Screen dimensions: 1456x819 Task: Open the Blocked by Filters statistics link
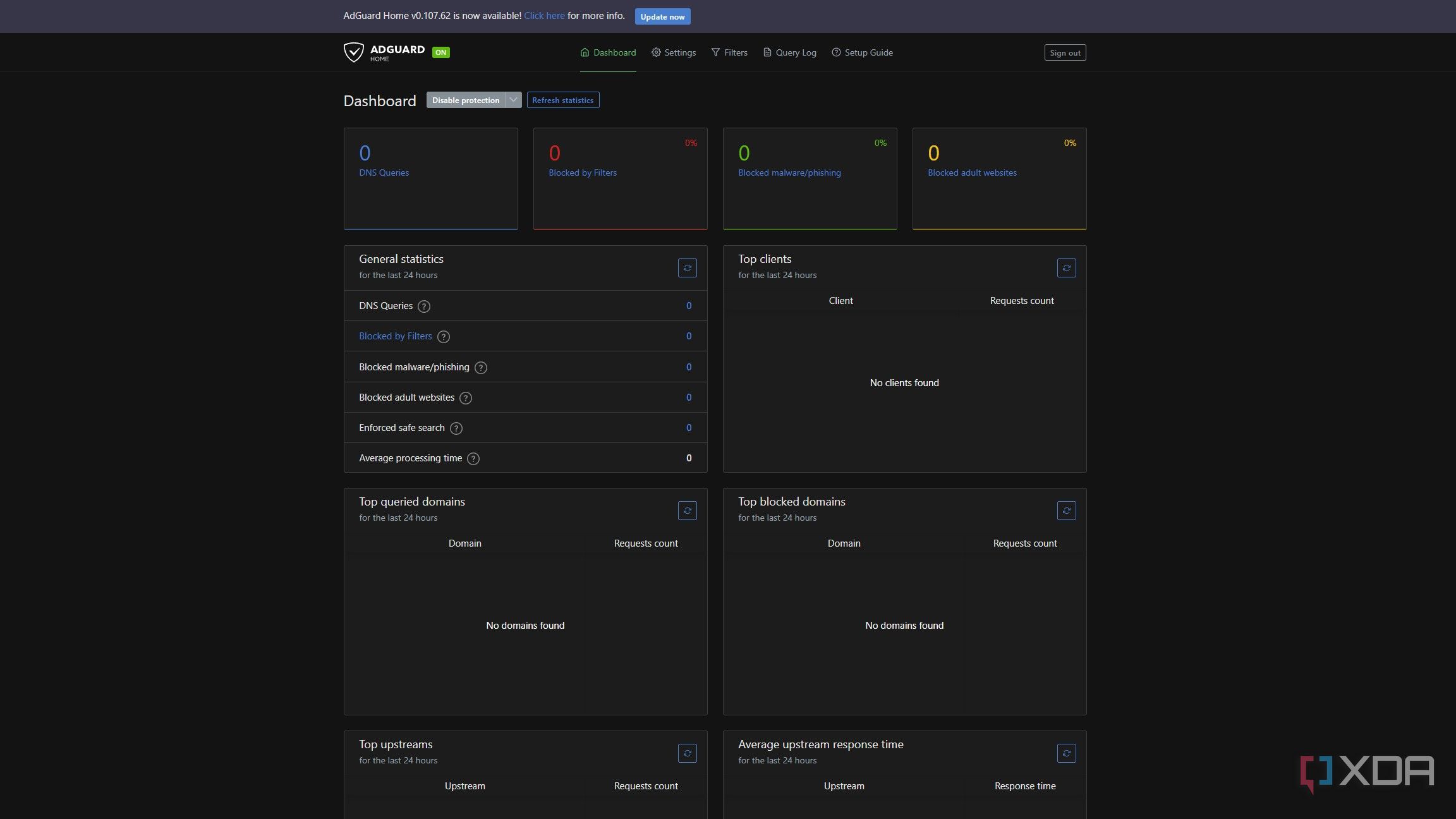[395, 336]
